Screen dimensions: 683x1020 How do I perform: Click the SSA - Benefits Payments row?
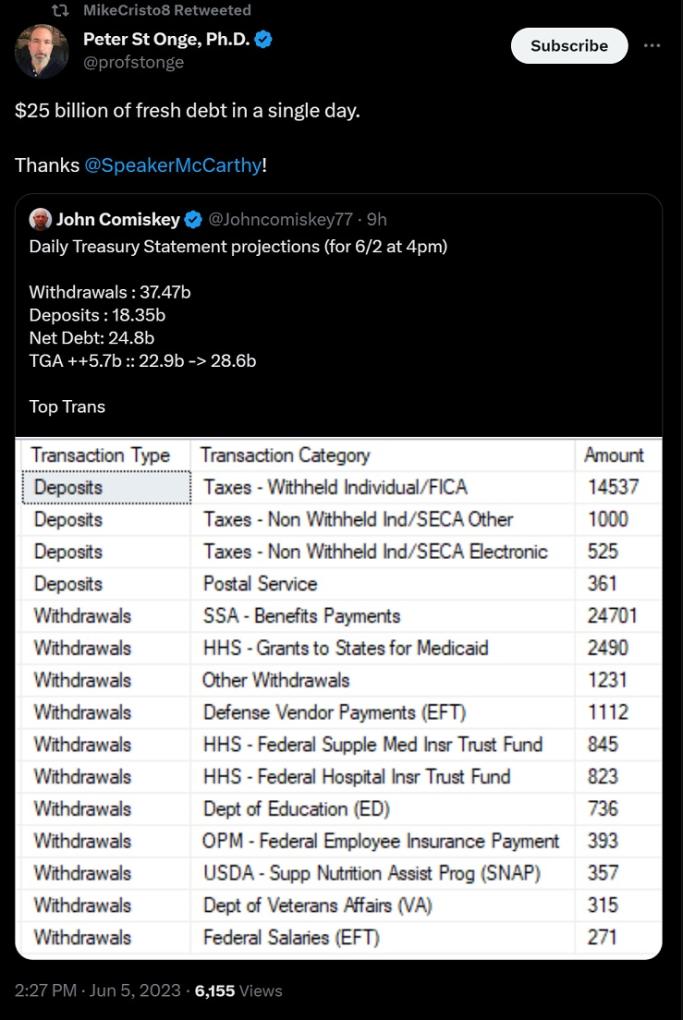click(301, 616)
